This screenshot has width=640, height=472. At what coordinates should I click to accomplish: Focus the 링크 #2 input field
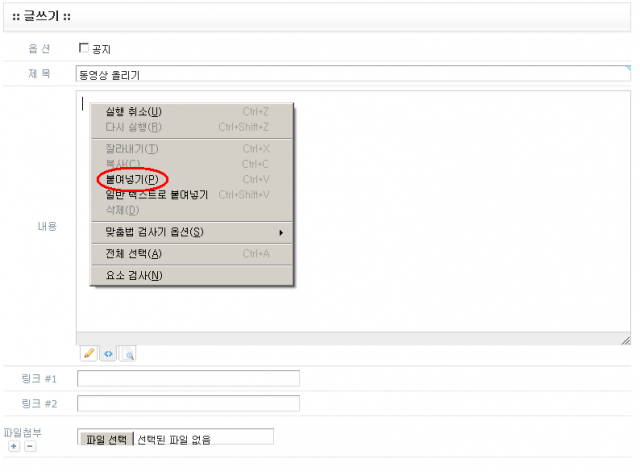click(x=188, y=403)
